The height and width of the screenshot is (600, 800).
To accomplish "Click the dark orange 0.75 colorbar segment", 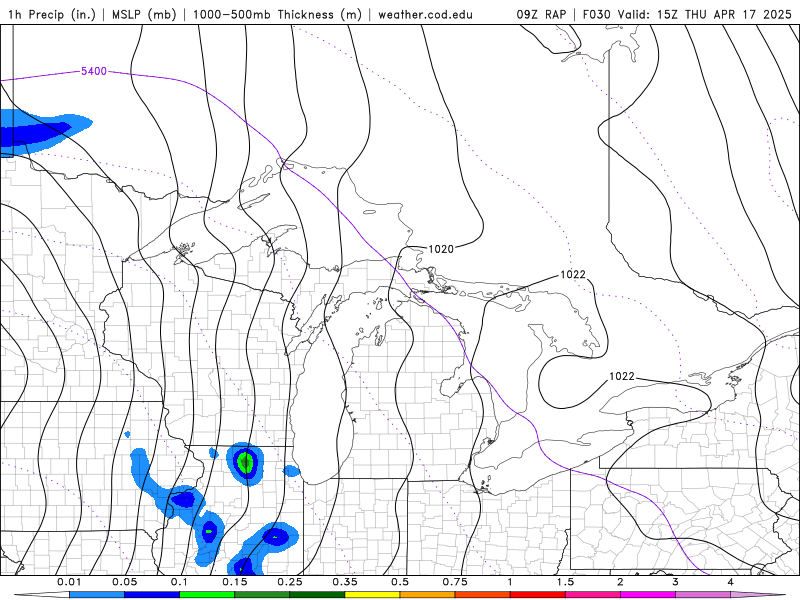I will pos(483,595).
